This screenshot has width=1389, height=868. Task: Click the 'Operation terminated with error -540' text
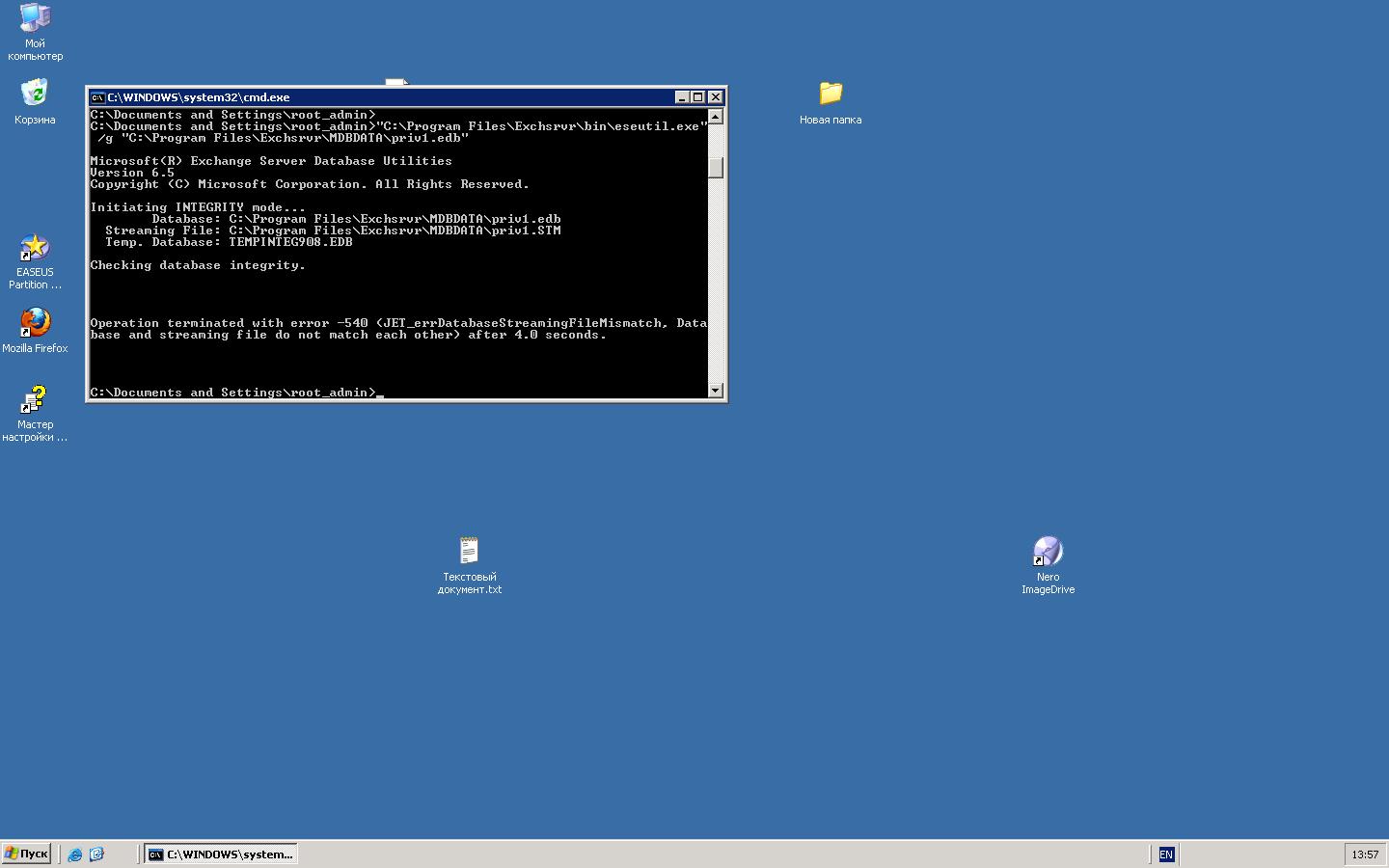coord(230,323)
